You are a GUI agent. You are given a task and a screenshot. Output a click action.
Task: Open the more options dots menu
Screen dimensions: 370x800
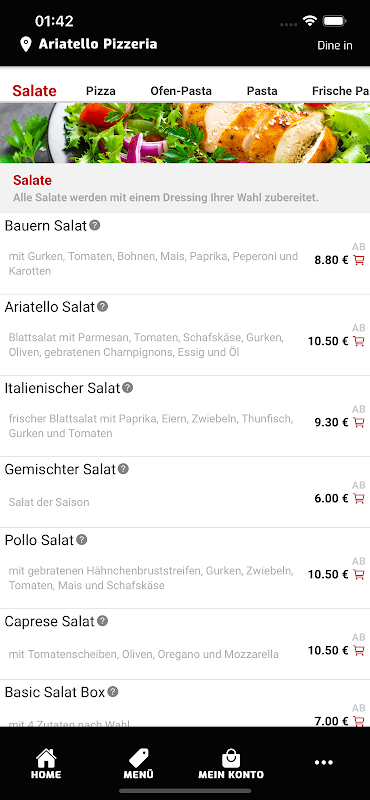[x=324, y=763]
